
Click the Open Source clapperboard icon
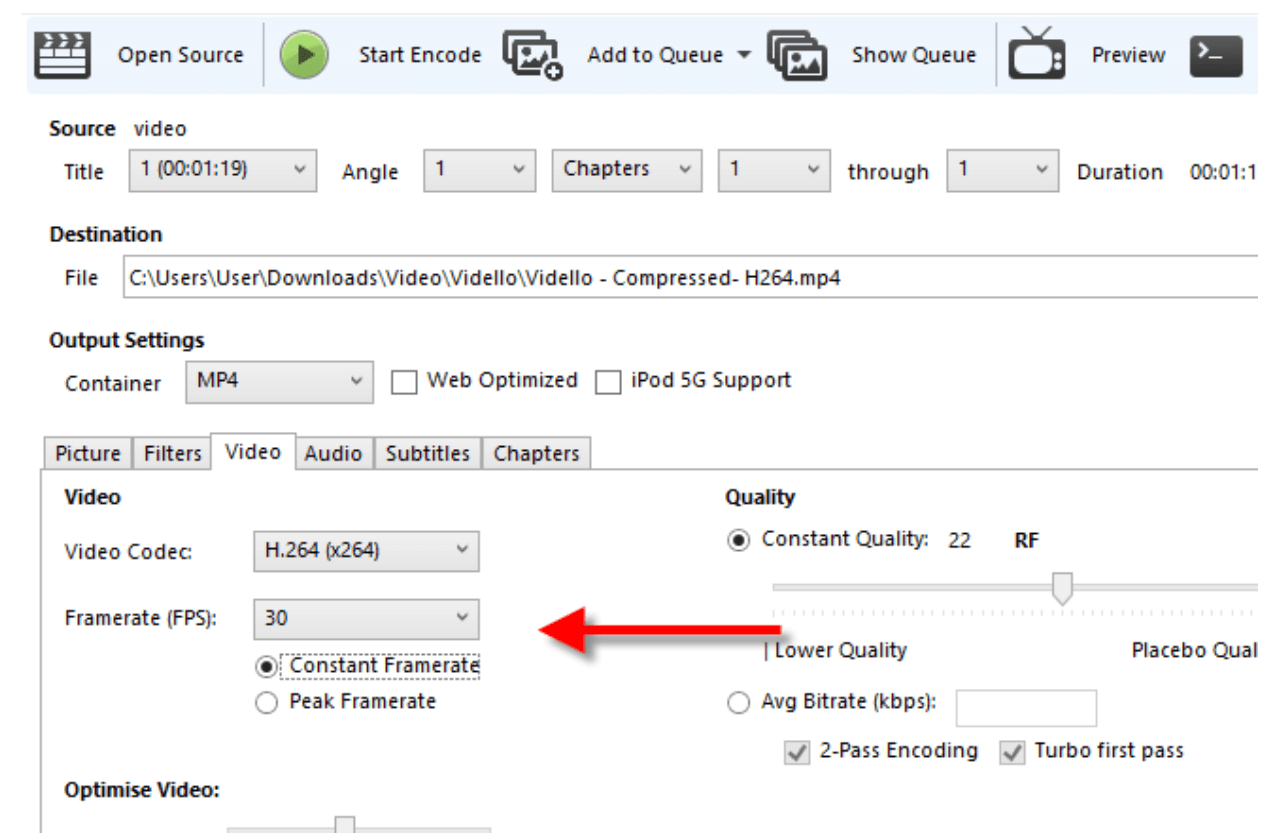pos(63,55)
